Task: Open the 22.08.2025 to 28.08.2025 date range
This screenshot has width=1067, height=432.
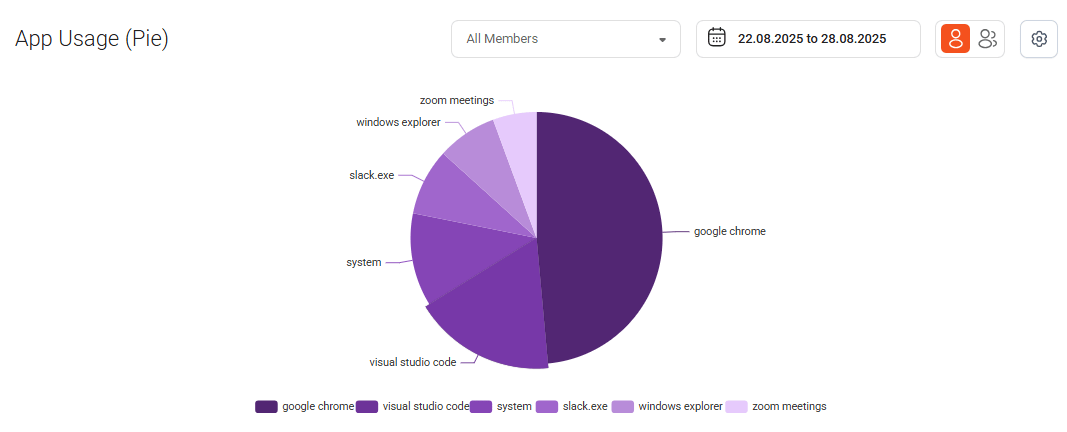Action: [808, 39]
